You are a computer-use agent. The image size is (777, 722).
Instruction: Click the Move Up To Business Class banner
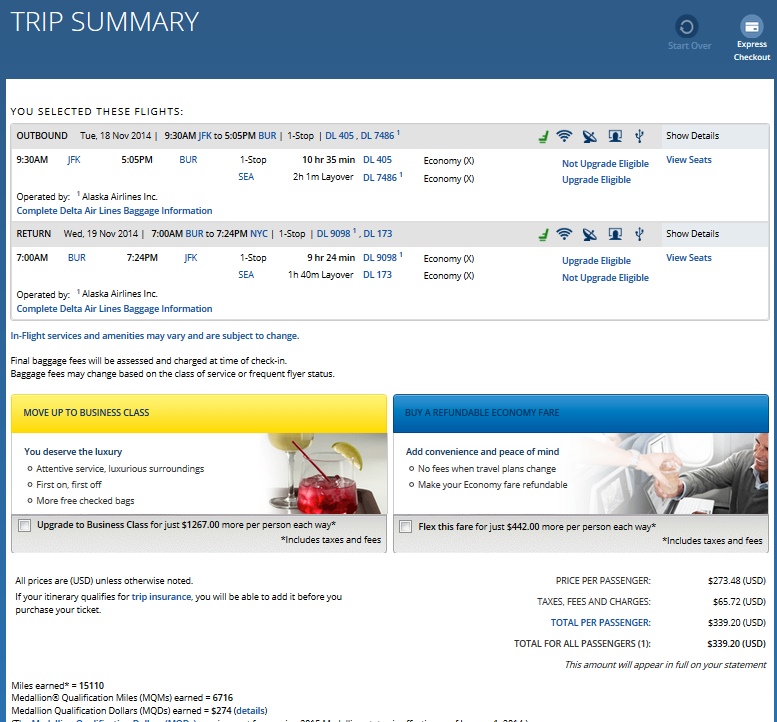click(198, 413)
